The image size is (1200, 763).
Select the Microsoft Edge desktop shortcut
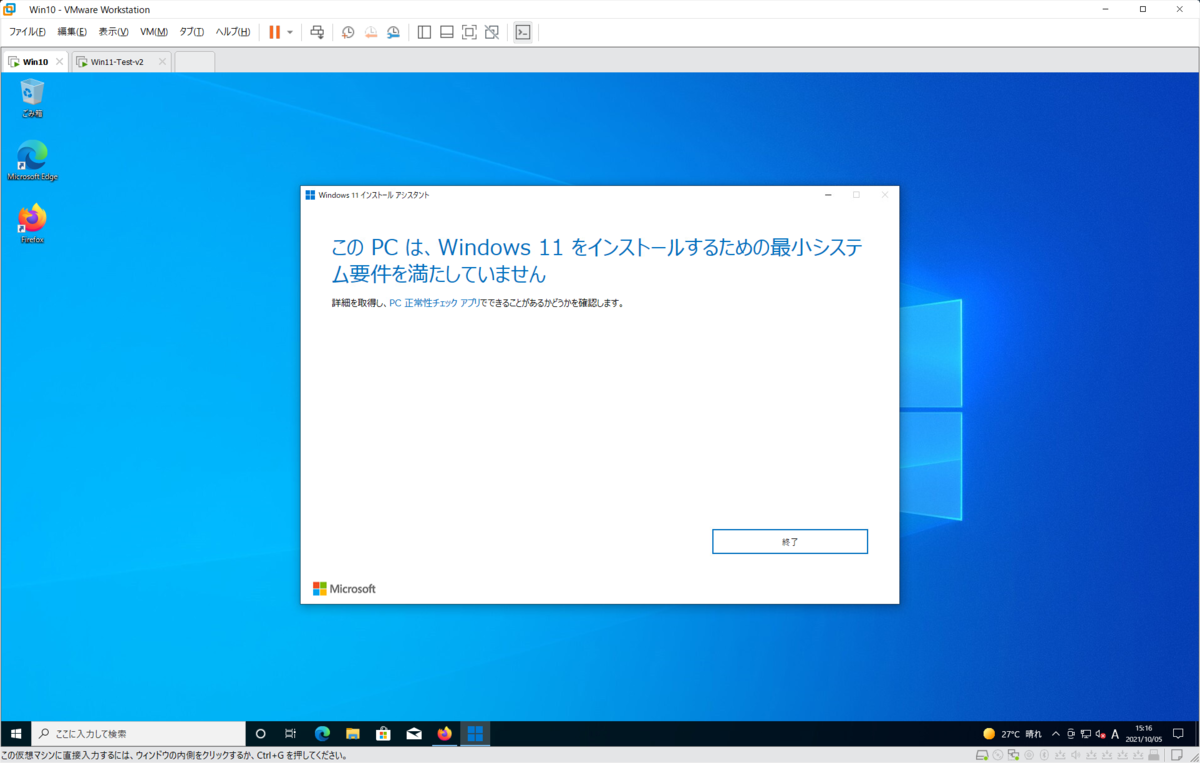coord(32,161)
